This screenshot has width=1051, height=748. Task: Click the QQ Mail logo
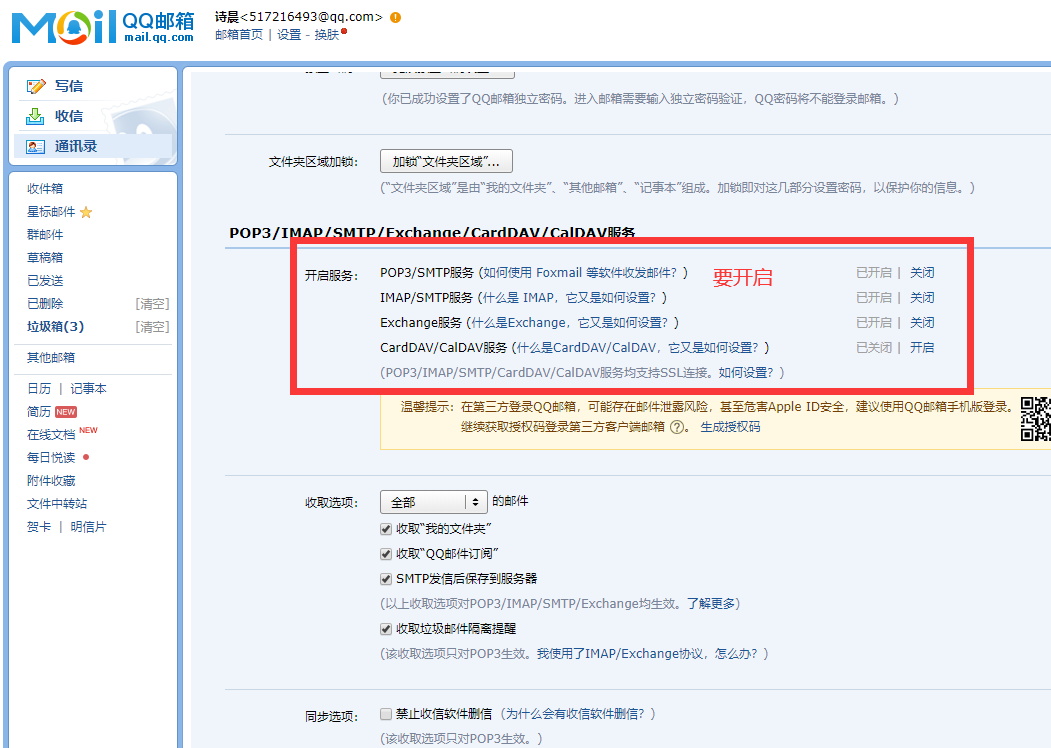pyautogui.click(x=103, y=25)
